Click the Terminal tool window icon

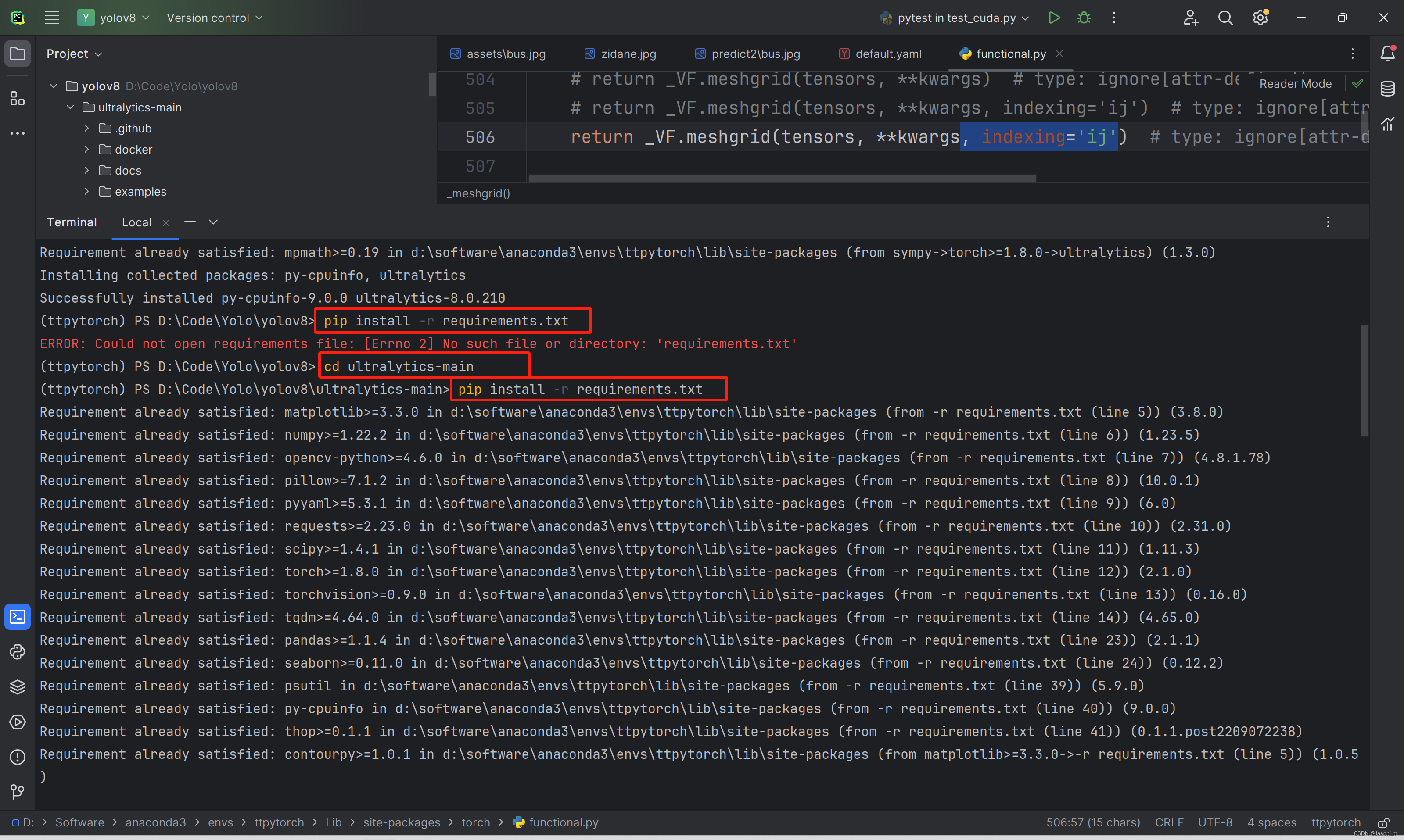coord(18,616)
